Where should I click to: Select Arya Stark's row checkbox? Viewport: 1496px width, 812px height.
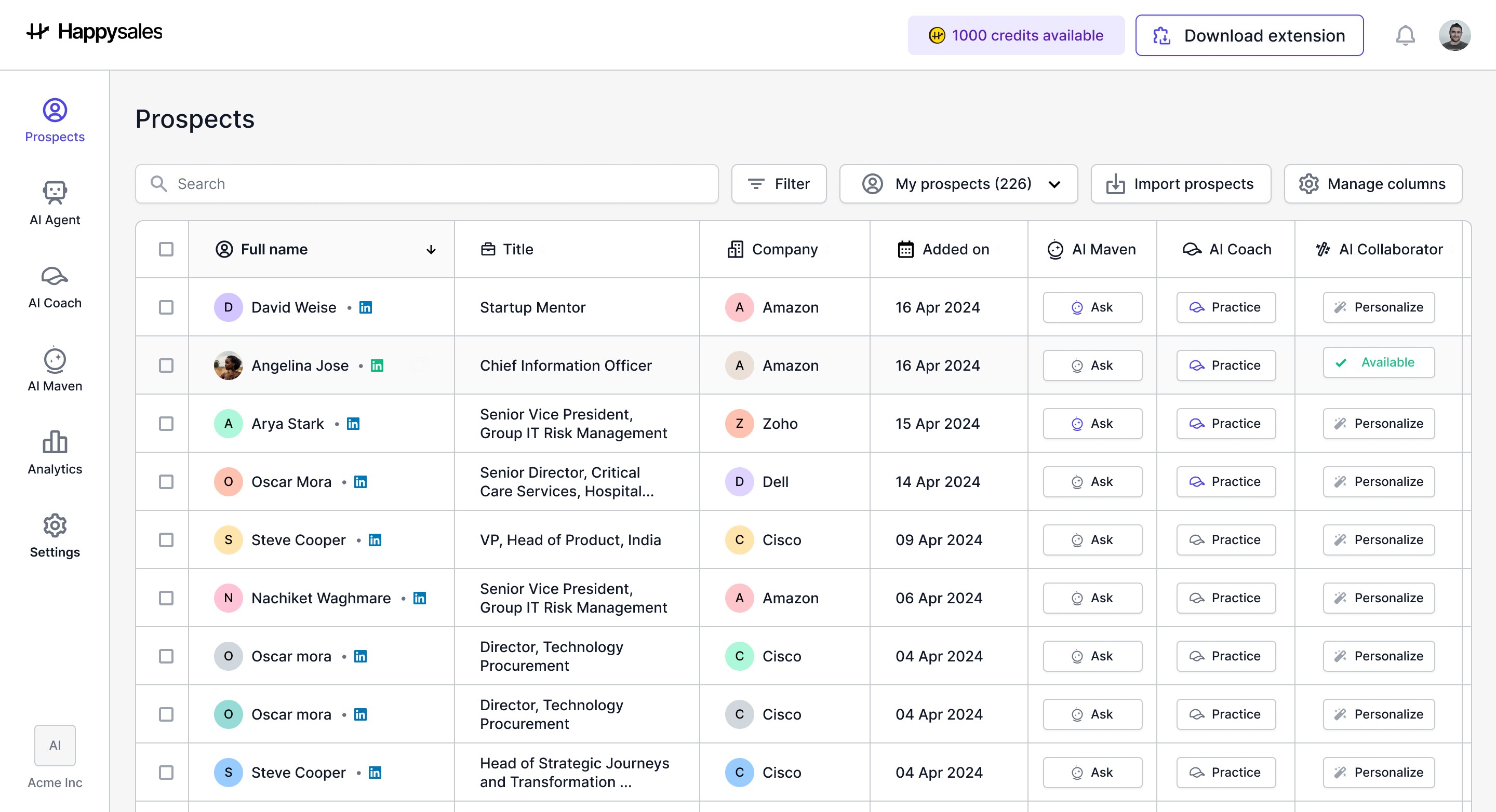pyautogui.click(x=166, y=424)
